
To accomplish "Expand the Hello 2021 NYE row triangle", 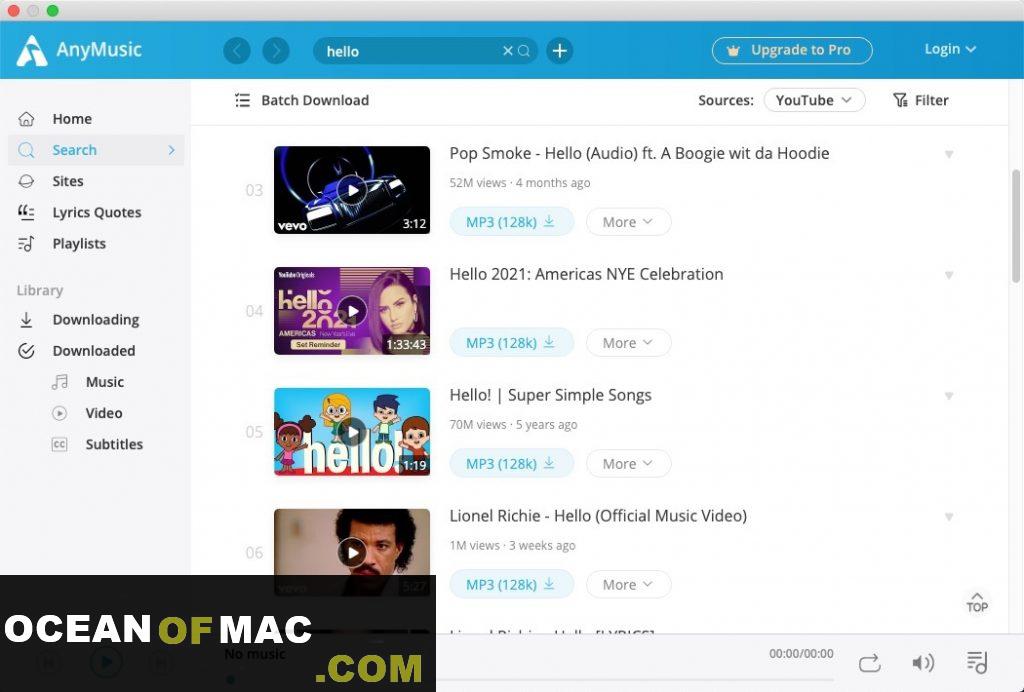I will coord(949,275).
